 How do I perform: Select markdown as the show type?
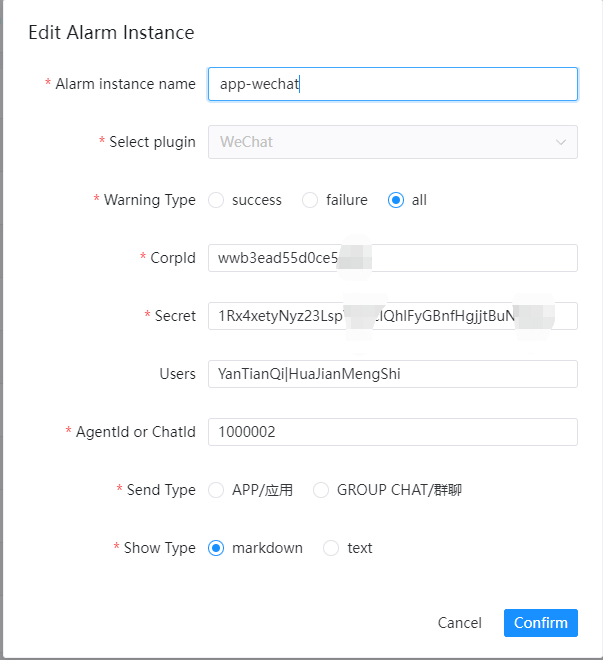(216, 548)
